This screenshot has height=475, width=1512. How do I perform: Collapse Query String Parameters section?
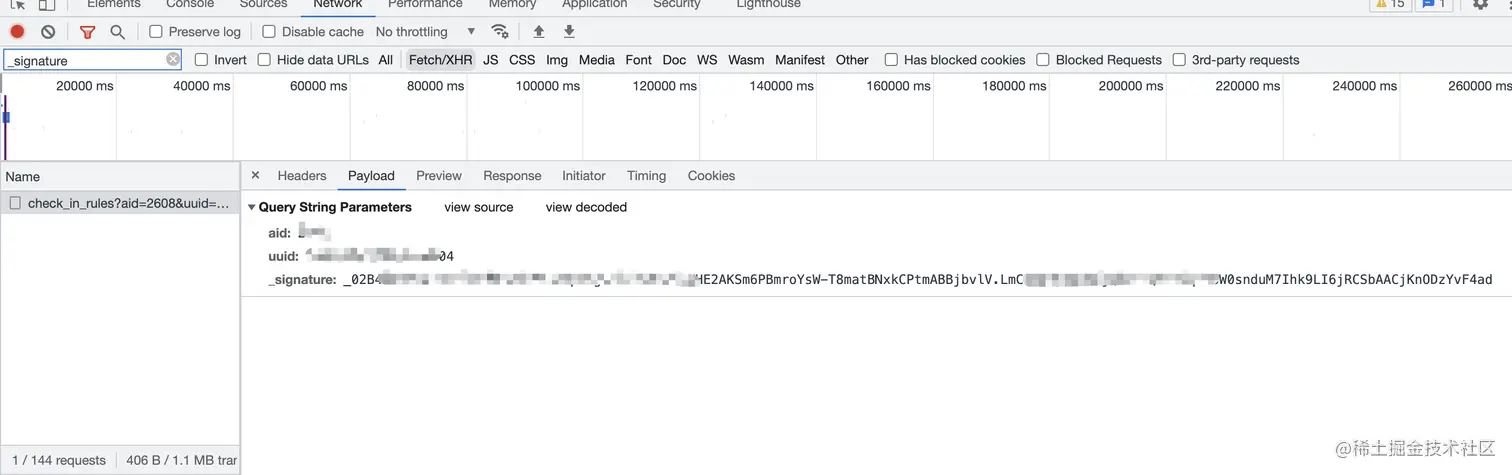click(x=252, y=208)
